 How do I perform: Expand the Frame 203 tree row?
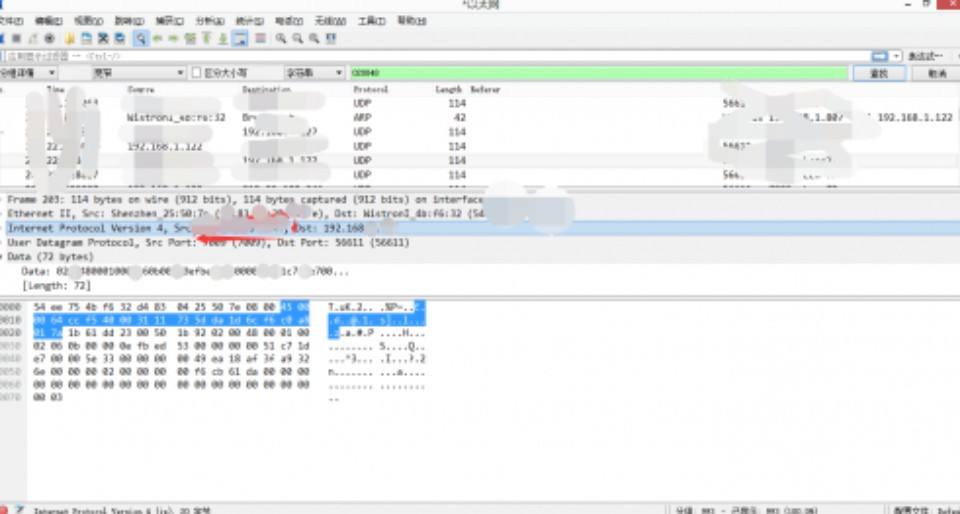[2, 200]
